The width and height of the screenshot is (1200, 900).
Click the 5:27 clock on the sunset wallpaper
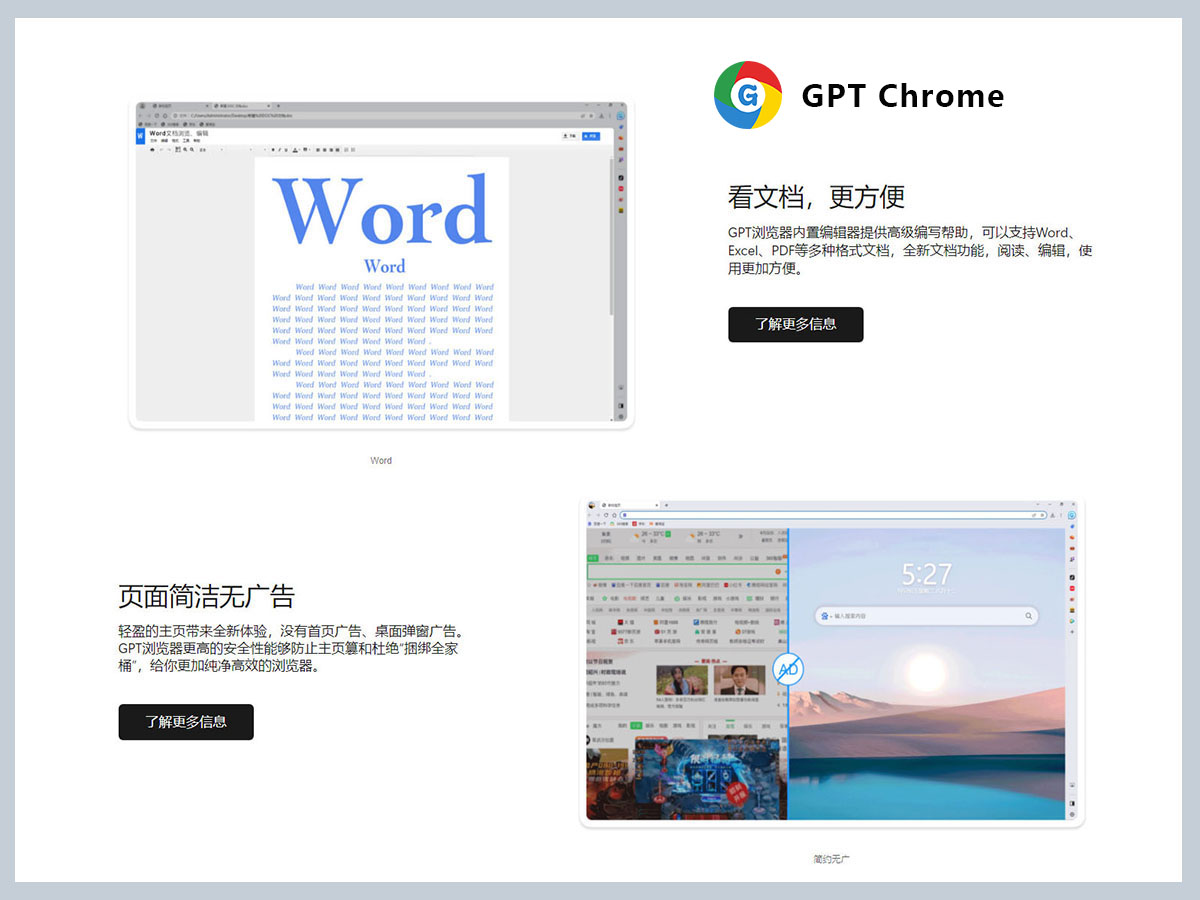[926, 574]
